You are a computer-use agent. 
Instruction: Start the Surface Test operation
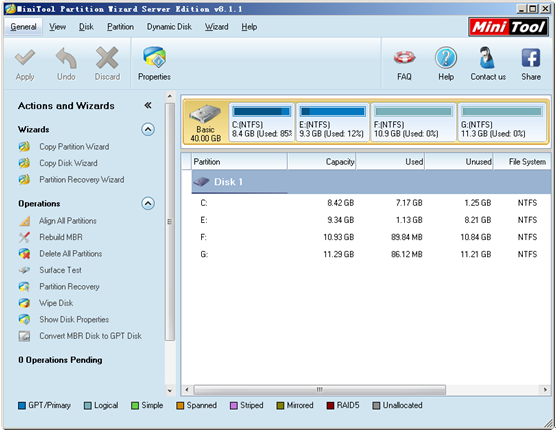tap(60, 270)
